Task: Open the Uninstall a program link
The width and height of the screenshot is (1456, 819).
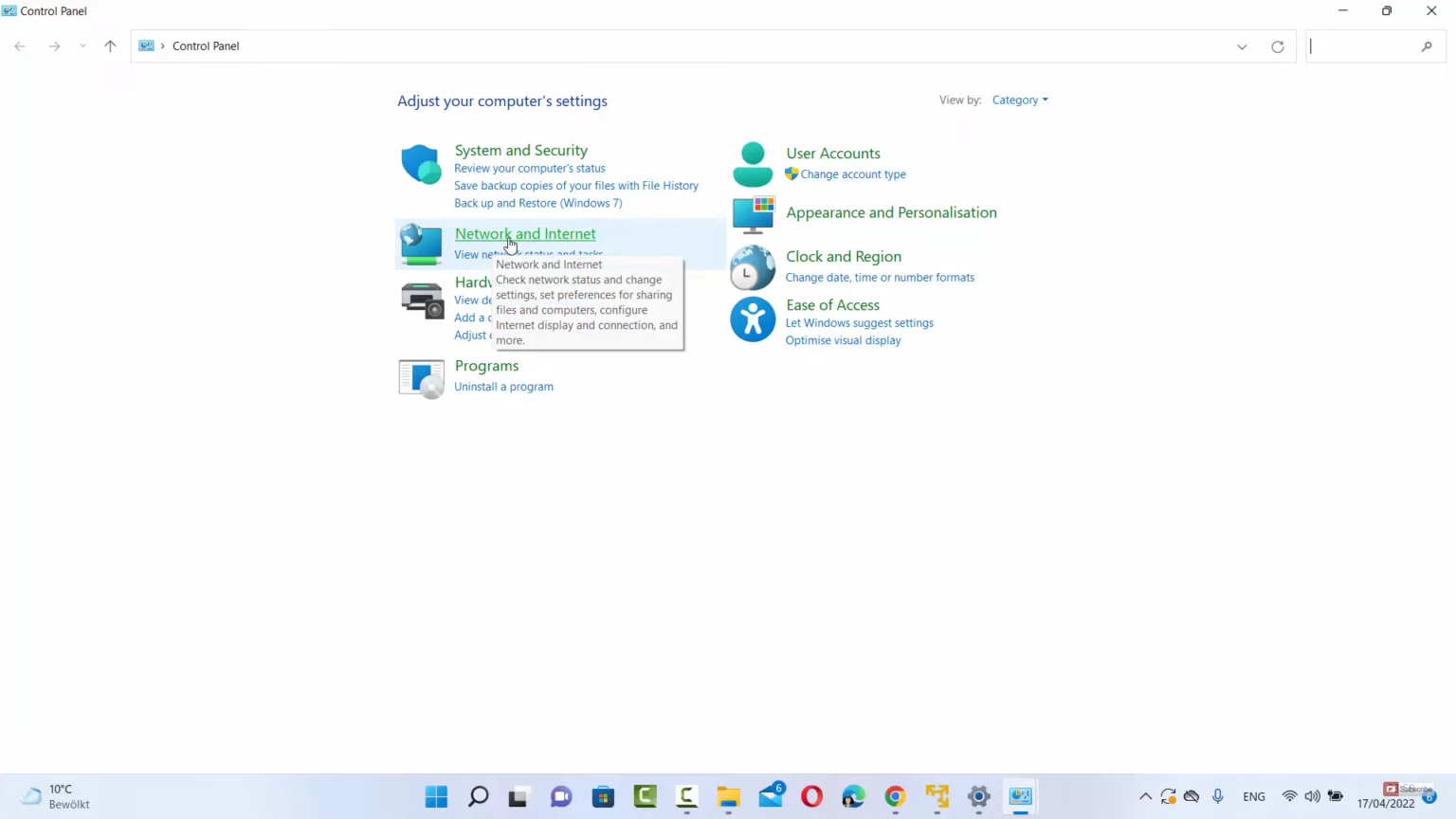Action: 503,386
